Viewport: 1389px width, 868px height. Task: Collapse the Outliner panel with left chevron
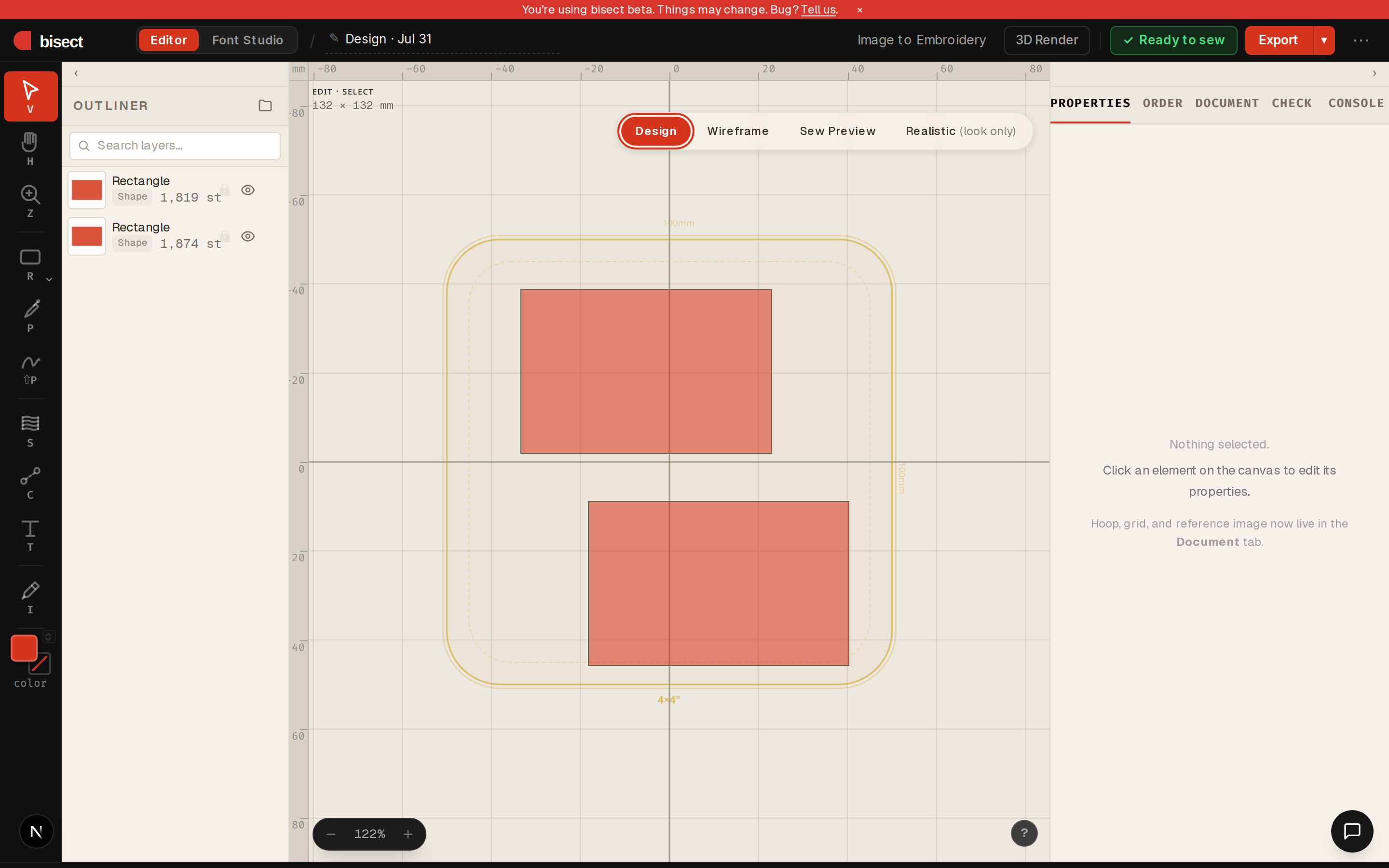point(76,73)
